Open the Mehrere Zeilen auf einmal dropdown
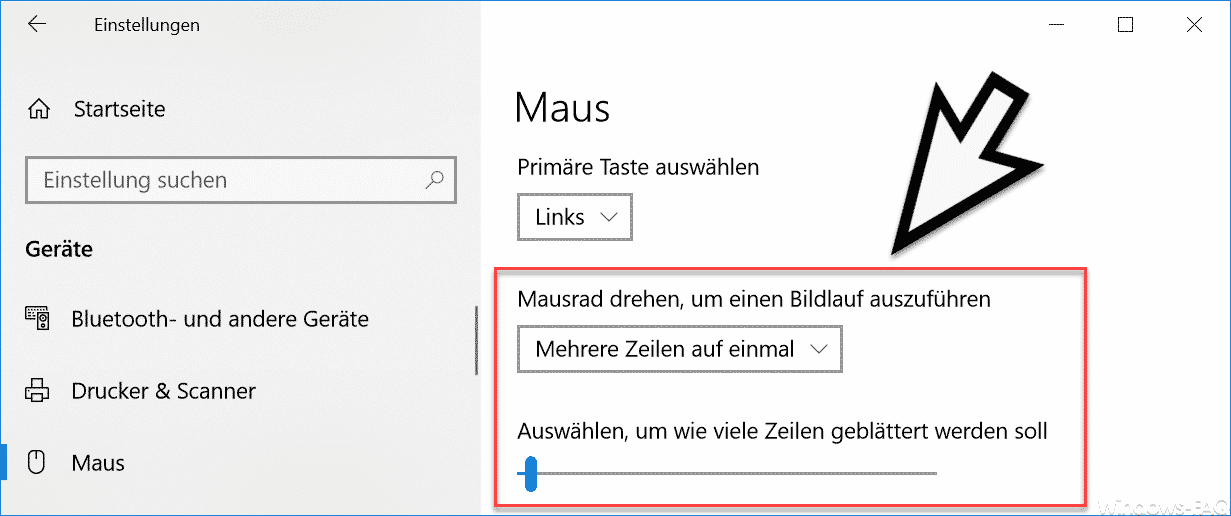1231x516 pixels. (680, 350)
